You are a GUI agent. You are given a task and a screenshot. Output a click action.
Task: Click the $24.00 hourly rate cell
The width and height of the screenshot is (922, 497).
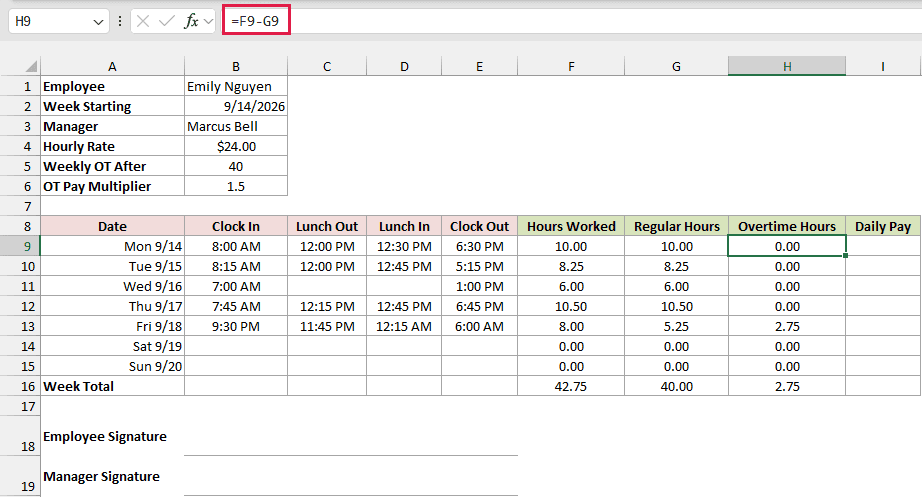click(236, 146)
